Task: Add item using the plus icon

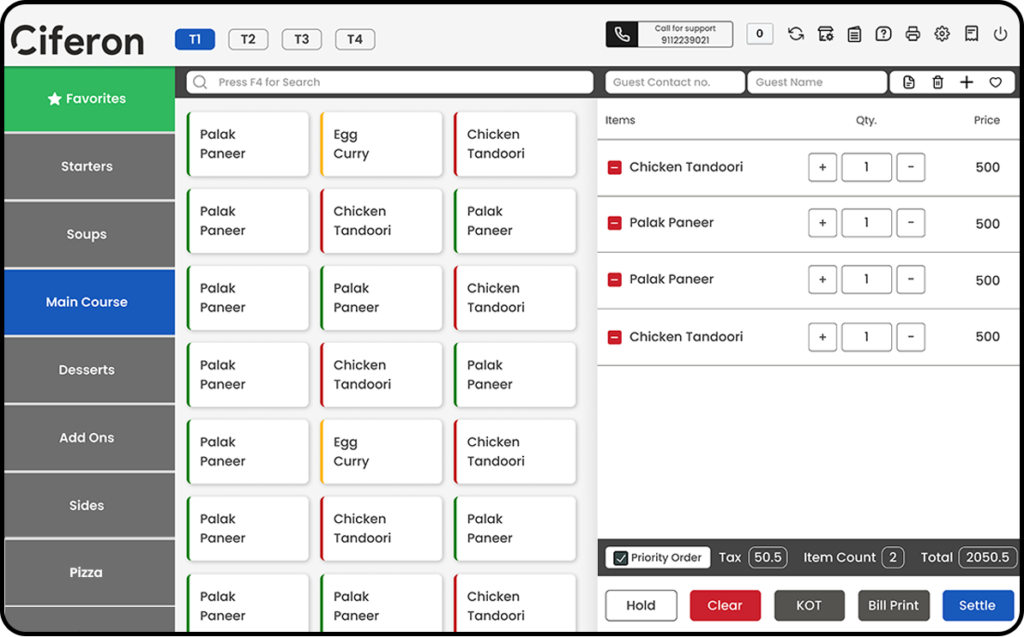Action: pyautogui.click(x=966, y=82)
